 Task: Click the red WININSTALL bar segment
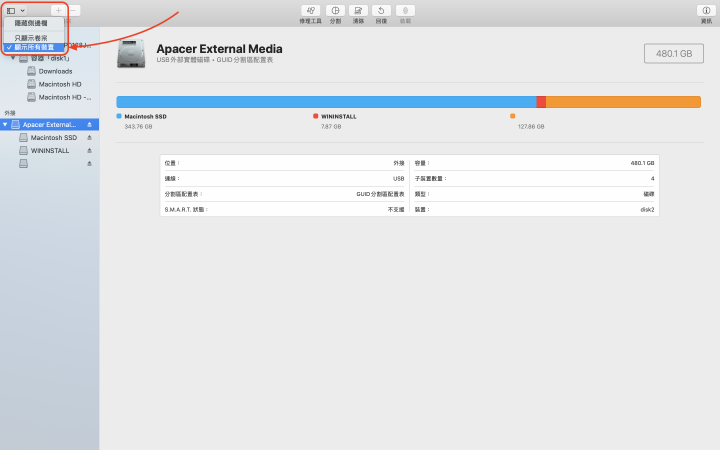[x=541, y=102]
